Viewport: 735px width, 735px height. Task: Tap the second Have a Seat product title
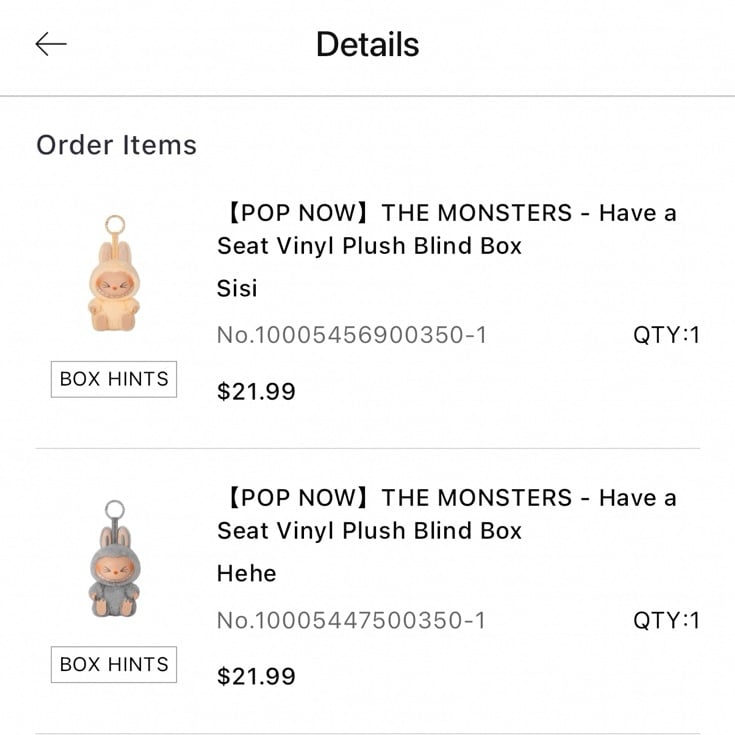pyautogui.click(x=448, y=514)
